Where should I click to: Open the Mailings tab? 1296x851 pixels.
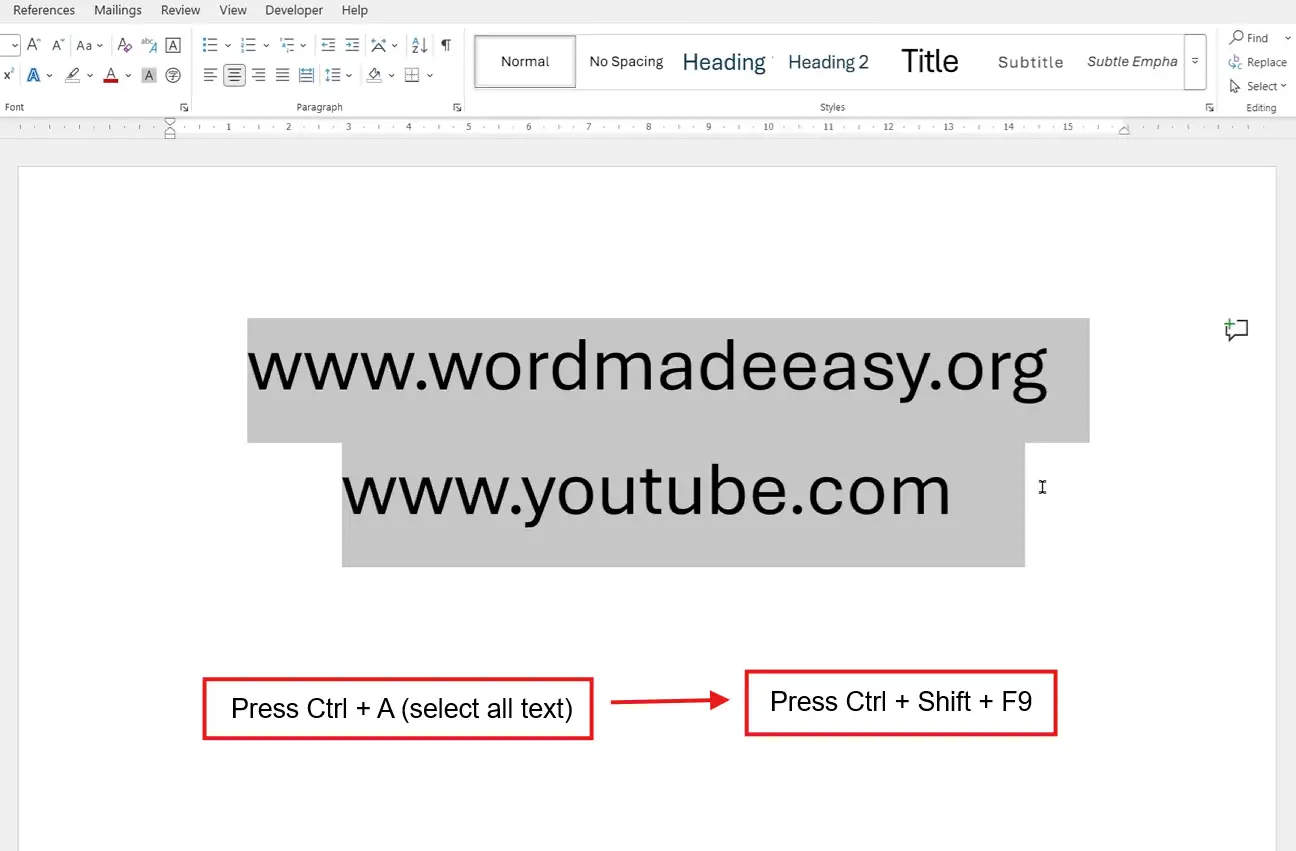click(118, 10)
